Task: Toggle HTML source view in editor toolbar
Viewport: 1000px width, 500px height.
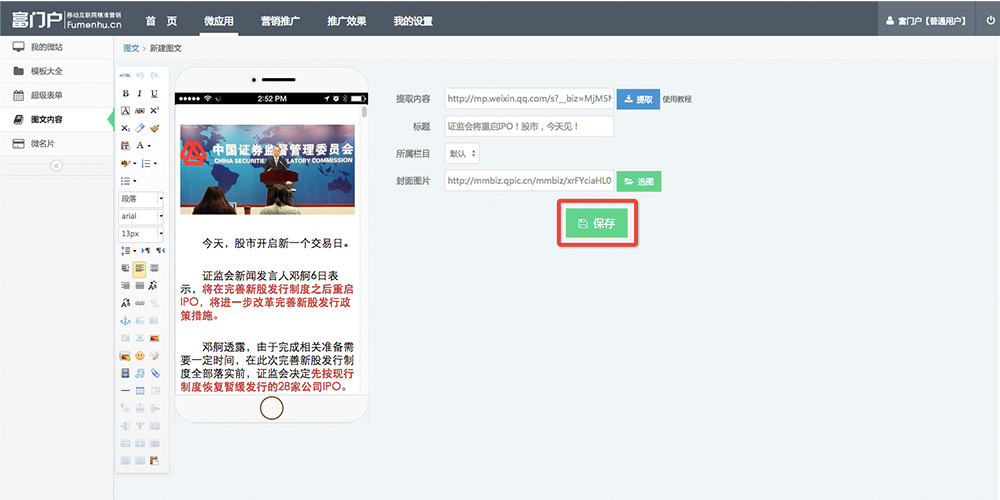Action: point(125,75)
